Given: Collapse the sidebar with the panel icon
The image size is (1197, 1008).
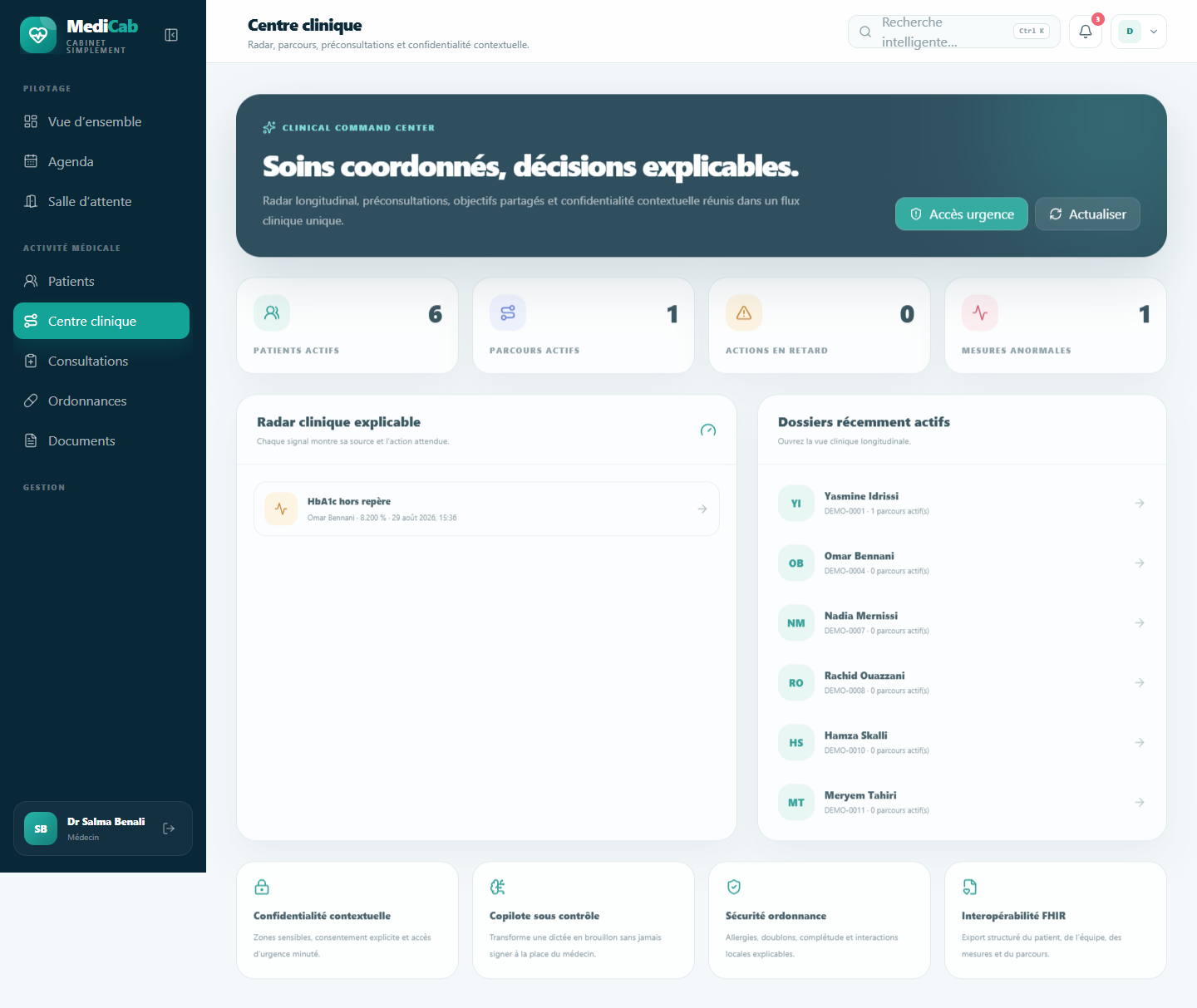Looking at the screenshot, I should pyautogui.click(x=171, y=35).
